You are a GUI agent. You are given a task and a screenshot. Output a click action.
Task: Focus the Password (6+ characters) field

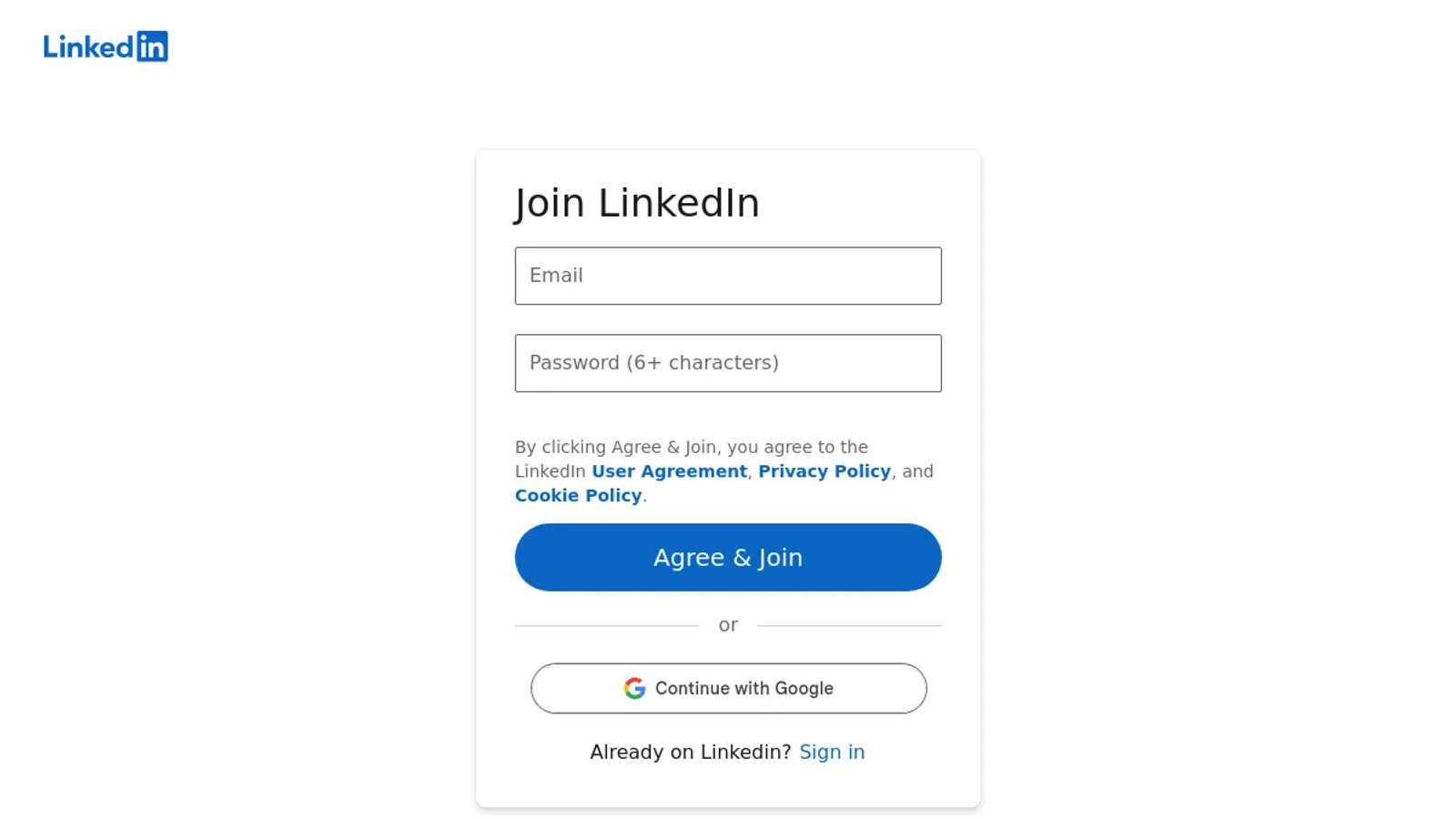(x=728, y=363)
